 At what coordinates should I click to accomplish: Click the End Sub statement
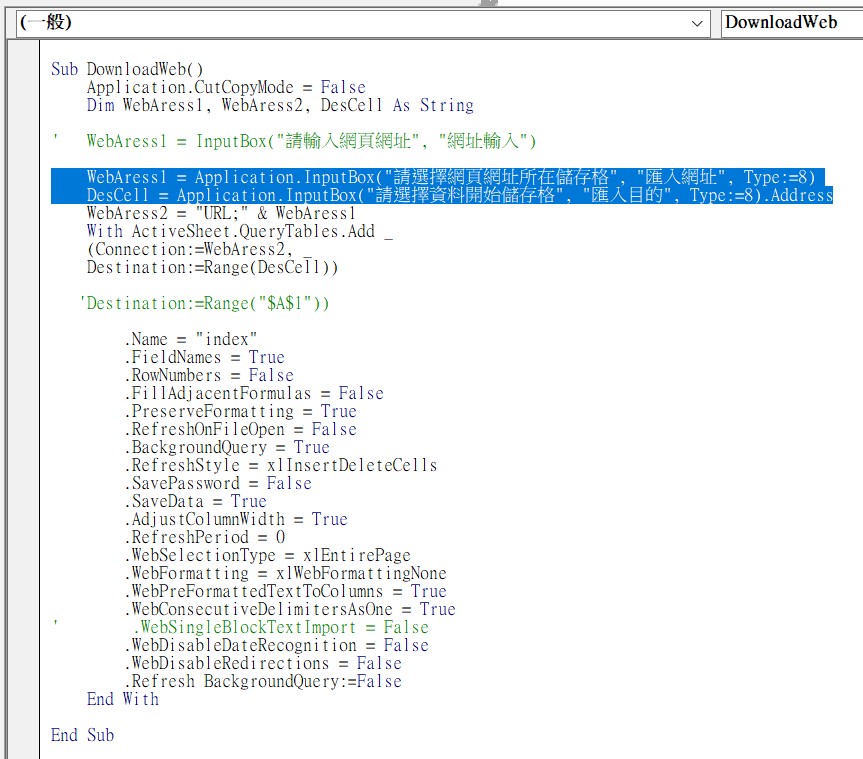coord(83,735)
